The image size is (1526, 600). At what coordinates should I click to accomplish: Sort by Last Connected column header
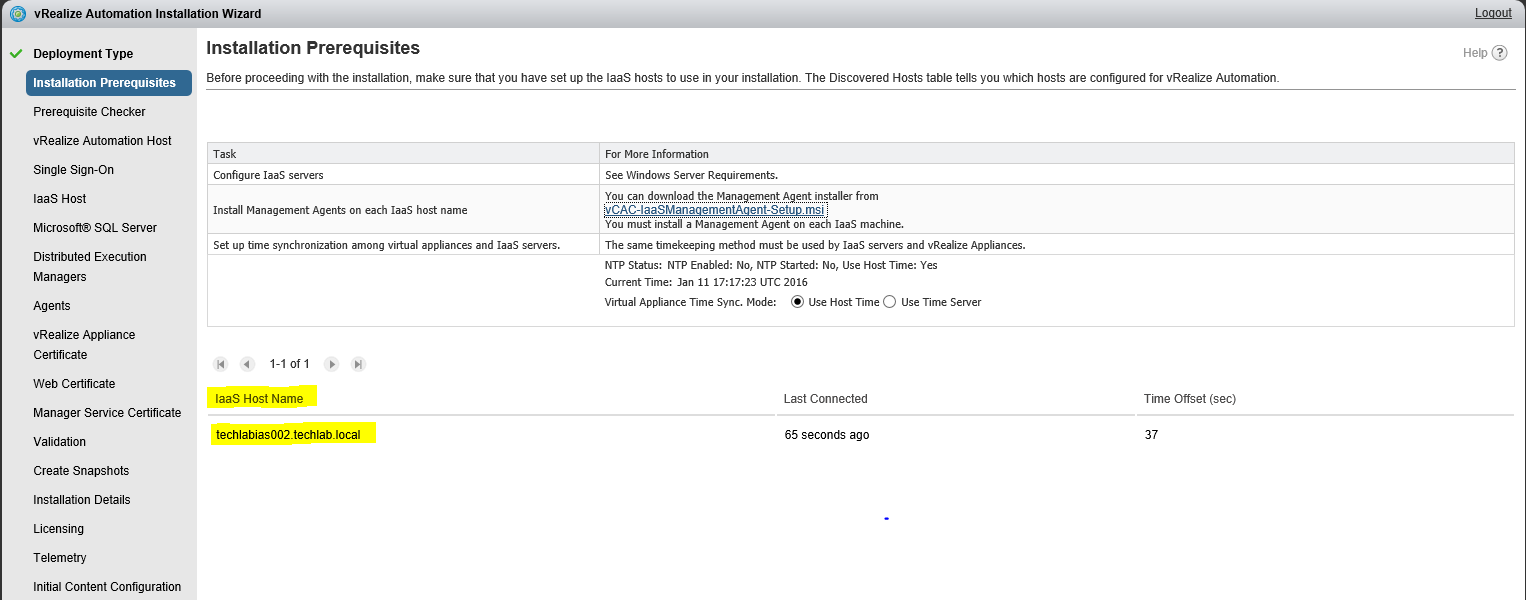(826, 399)
